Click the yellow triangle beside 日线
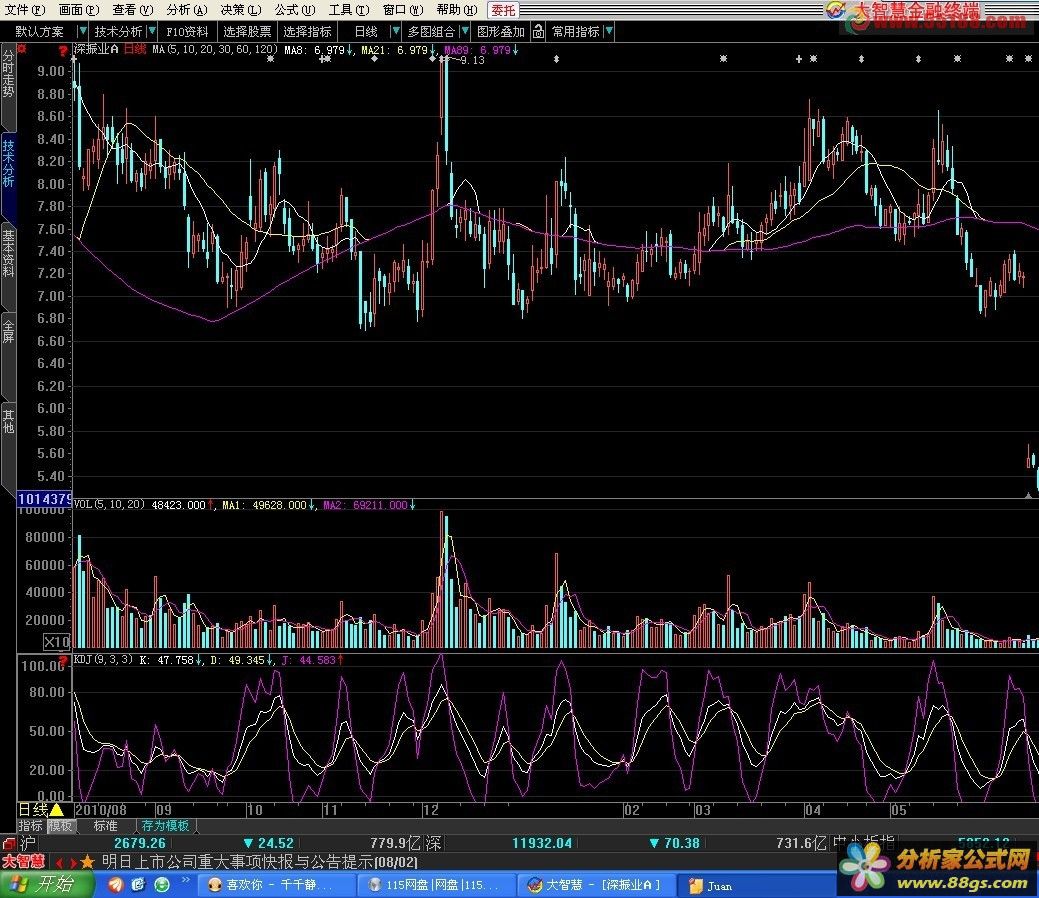The image size is (1039, 898). [57, 810]
